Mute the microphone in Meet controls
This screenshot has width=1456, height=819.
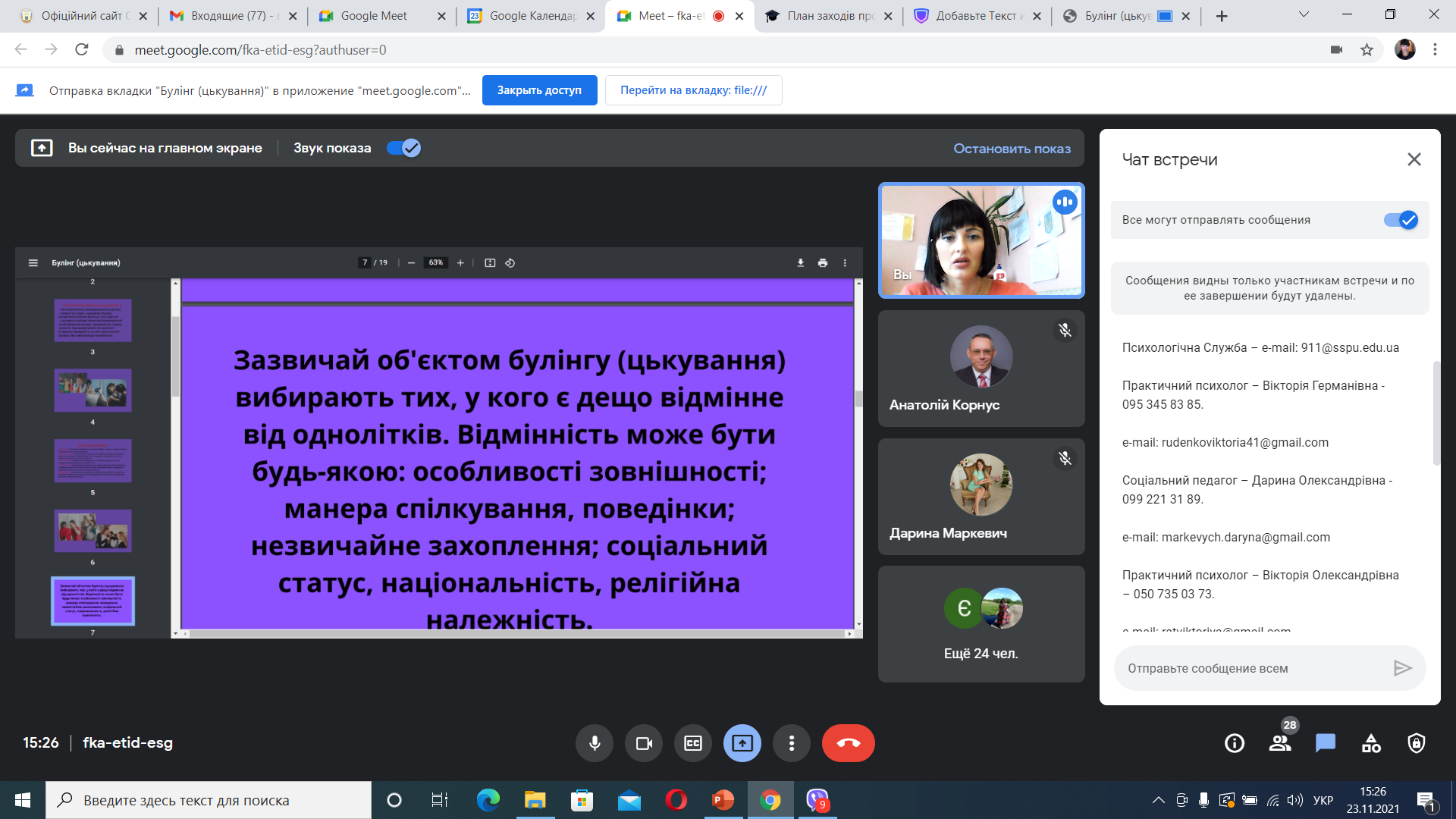click(595, 743)
